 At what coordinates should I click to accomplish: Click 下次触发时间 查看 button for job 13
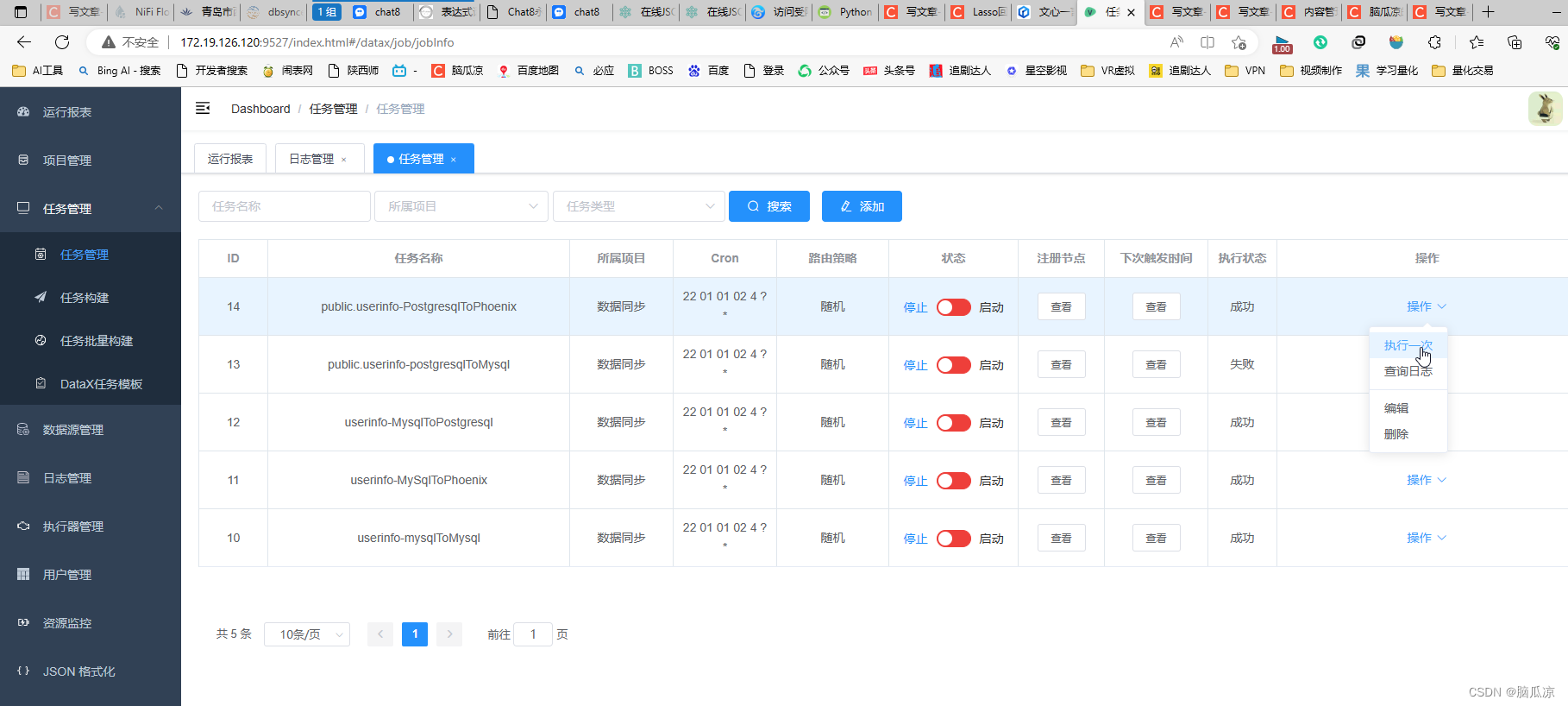pyautogui.click(x=1156, y=364)
